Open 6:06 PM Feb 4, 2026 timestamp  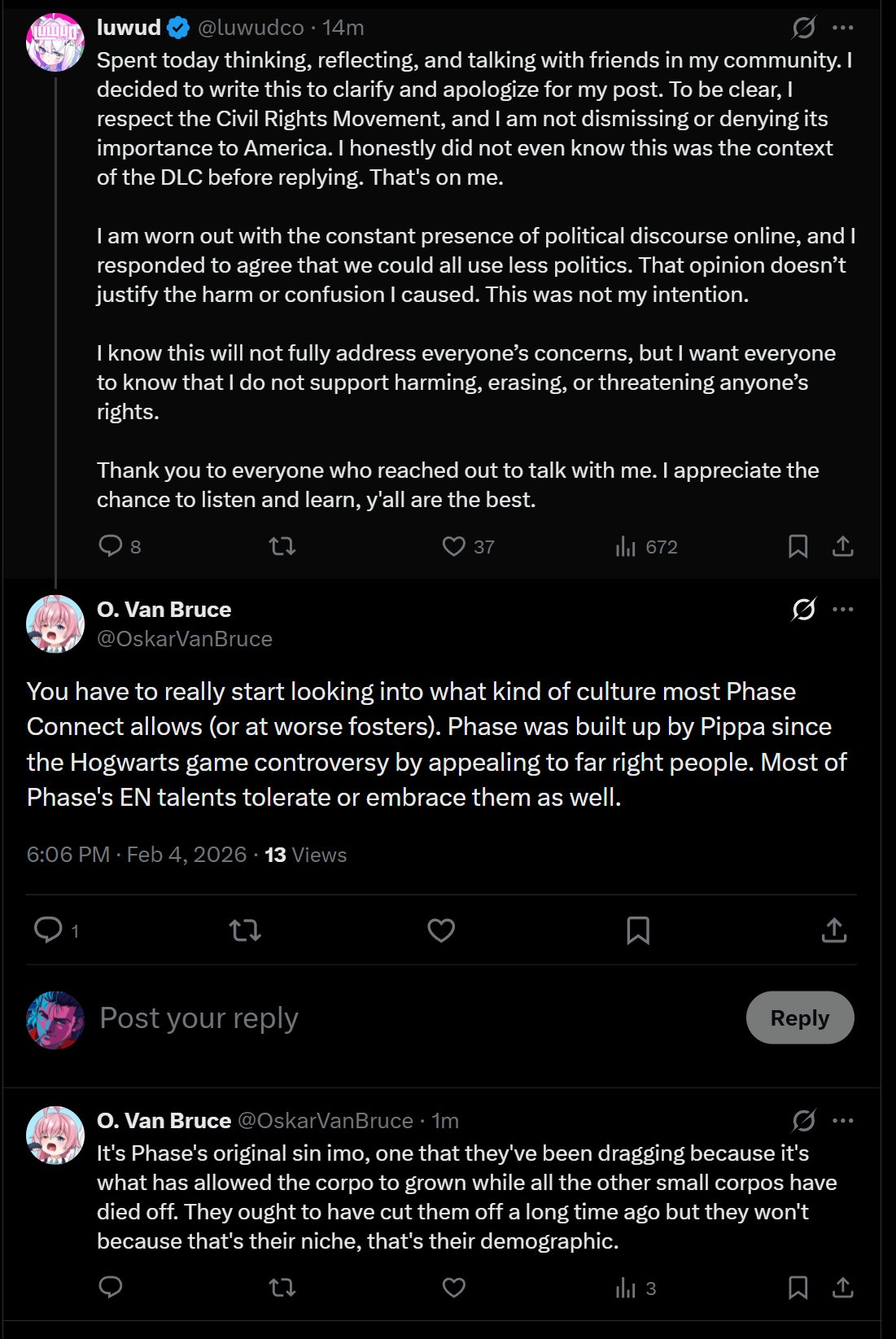(x=137, y=855)
